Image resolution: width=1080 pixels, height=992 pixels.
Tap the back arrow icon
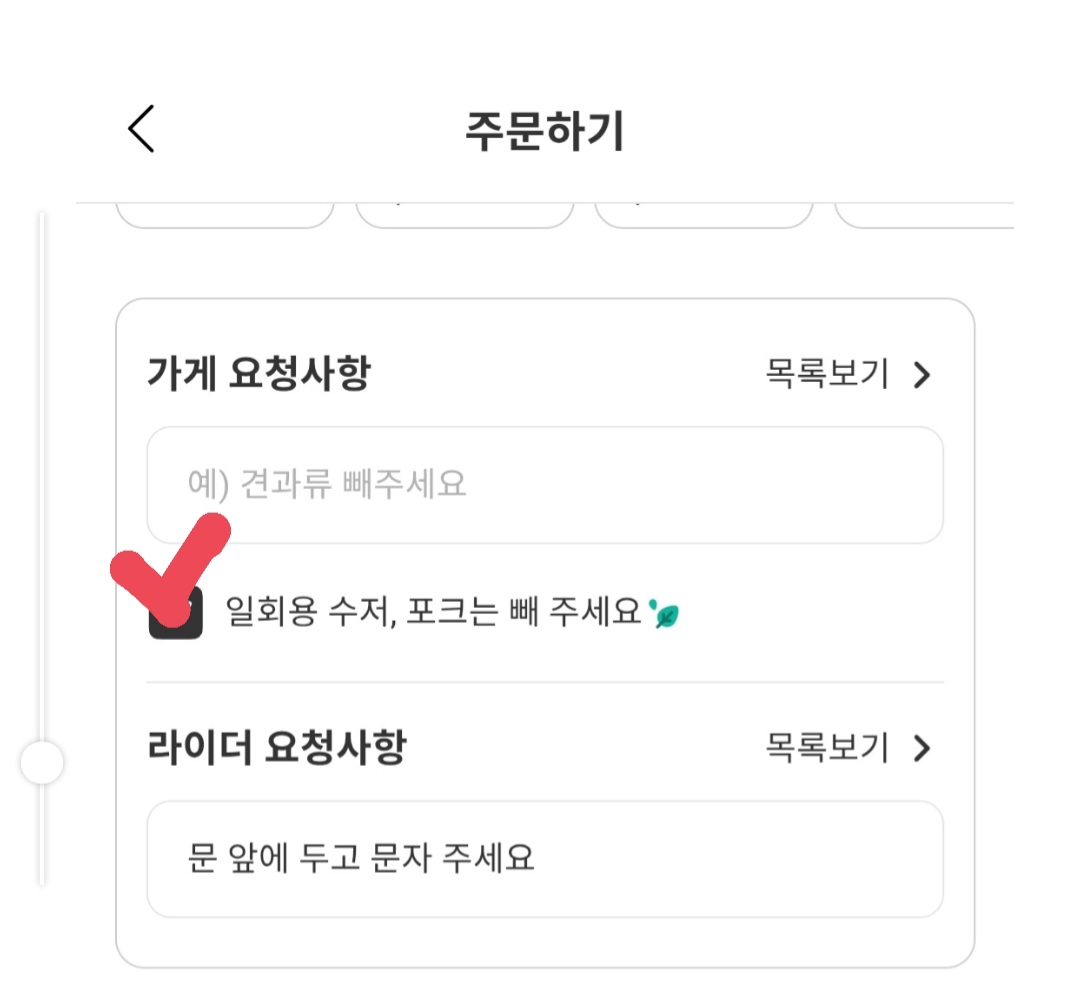point(141,129)
